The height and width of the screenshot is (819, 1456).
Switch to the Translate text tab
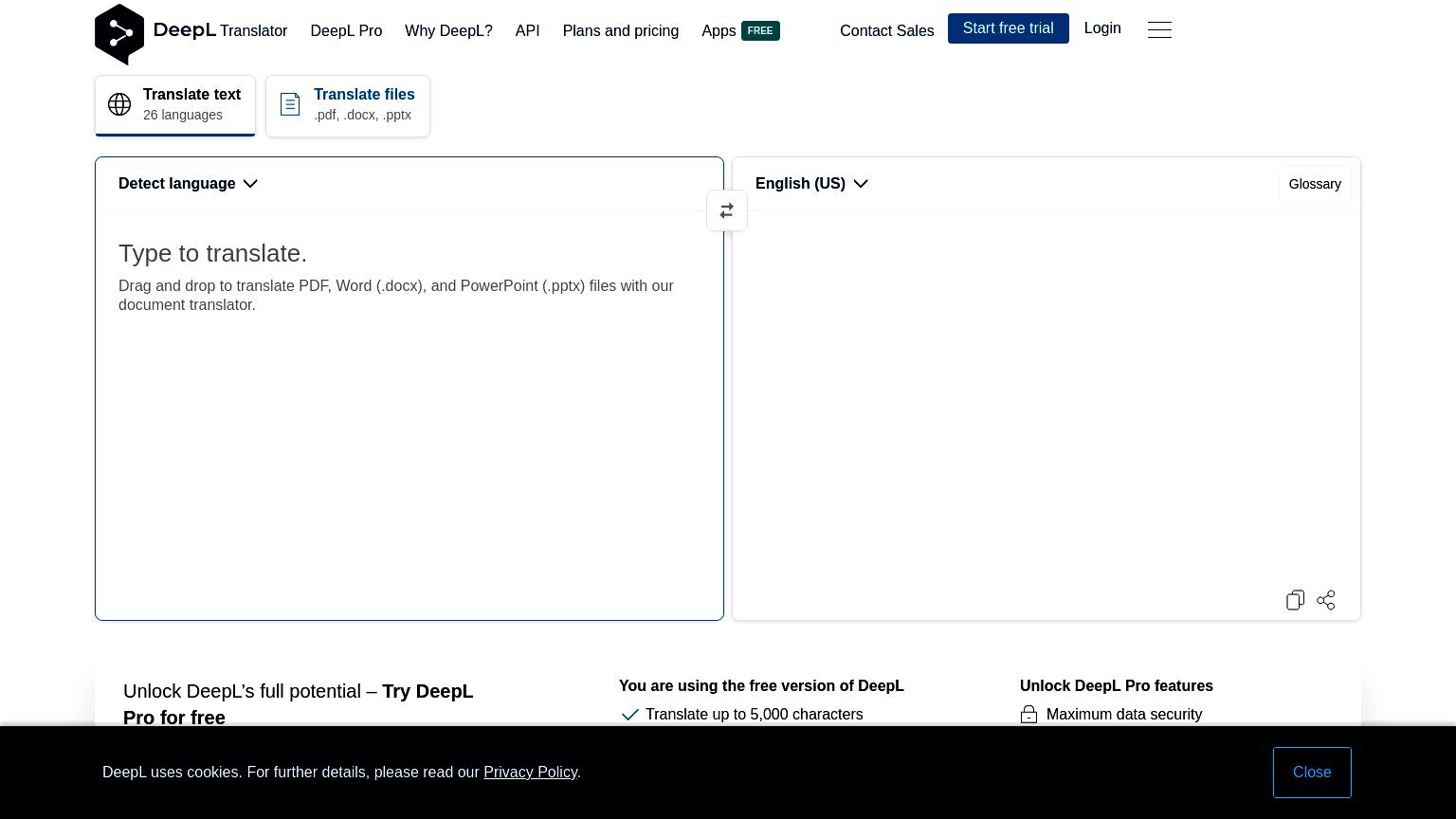tap(175, 105)
